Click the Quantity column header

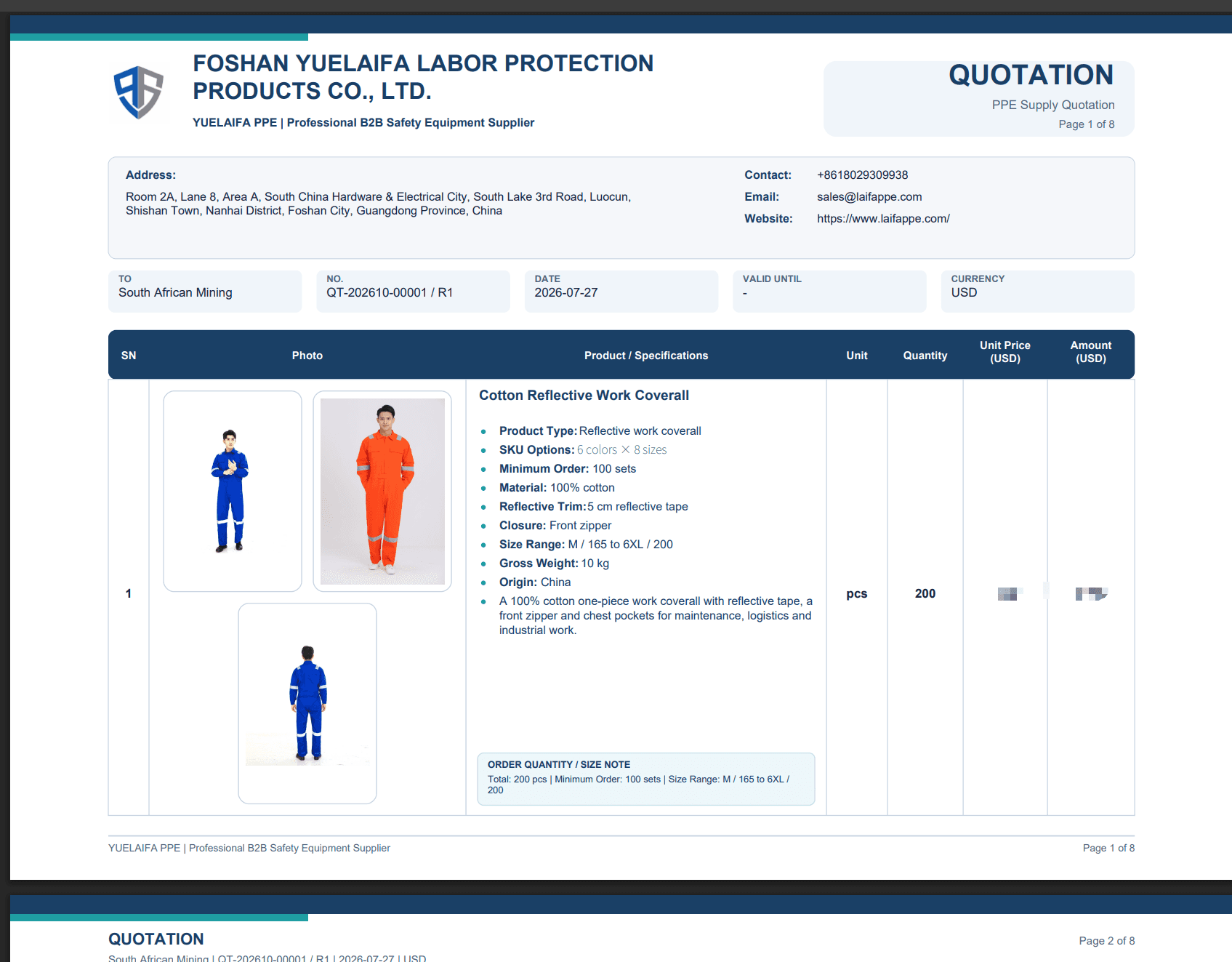tap(925, 356)
